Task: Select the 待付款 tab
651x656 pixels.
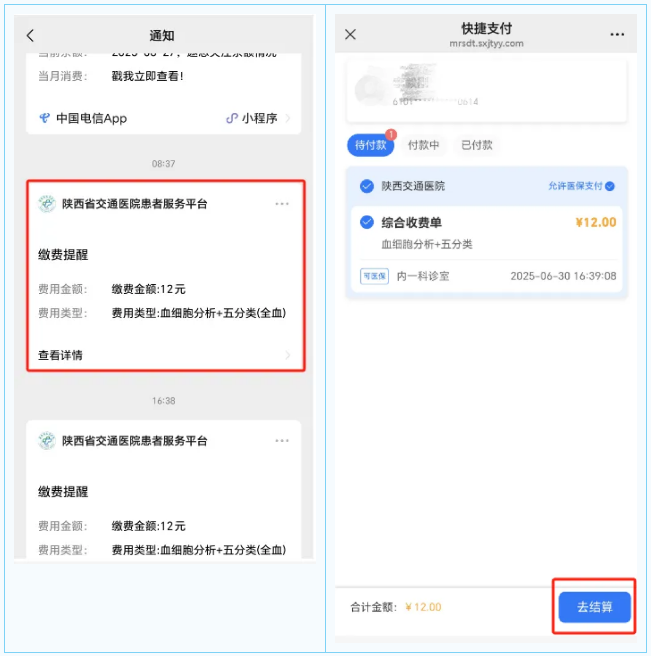Action: [x=371, y=145]
